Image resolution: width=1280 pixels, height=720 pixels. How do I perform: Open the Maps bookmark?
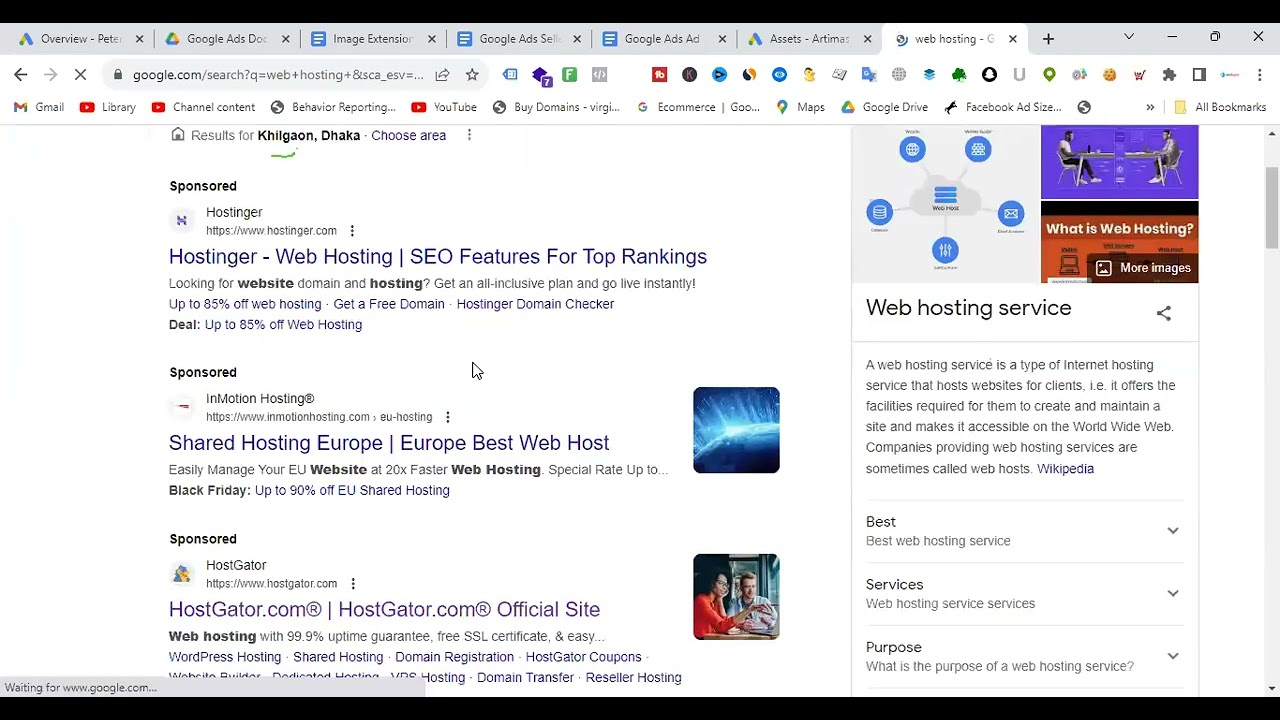(800, 107)
